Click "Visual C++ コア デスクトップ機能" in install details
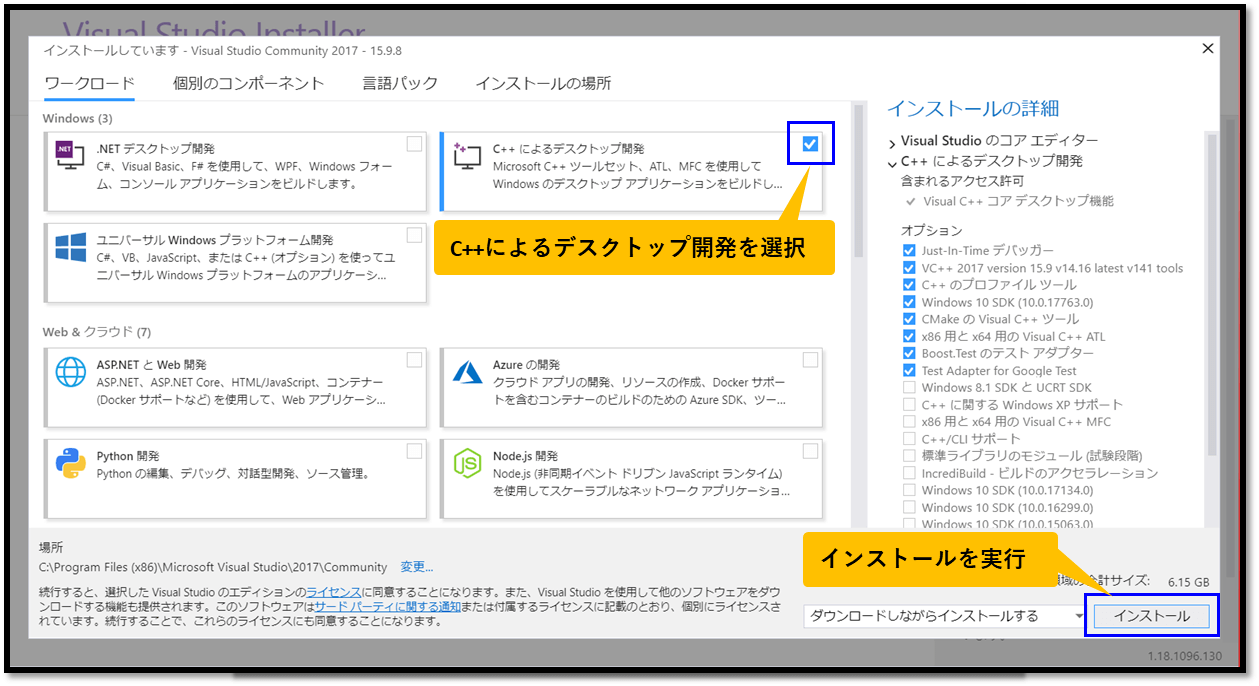The width and height of the screenshot is (1259, 686). click(x=1018, y=201)
